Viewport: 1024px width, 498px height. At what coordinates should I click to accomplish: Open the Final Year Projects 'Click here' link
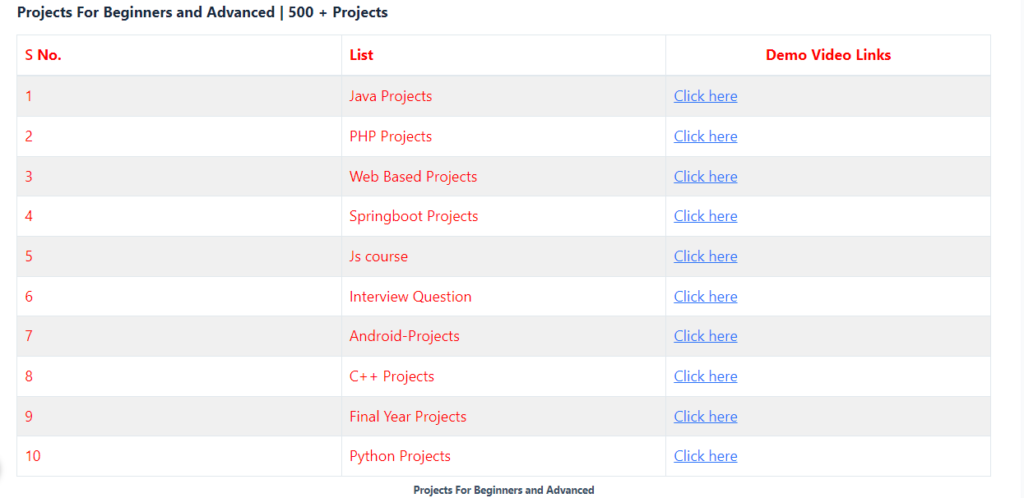(705, 416)
